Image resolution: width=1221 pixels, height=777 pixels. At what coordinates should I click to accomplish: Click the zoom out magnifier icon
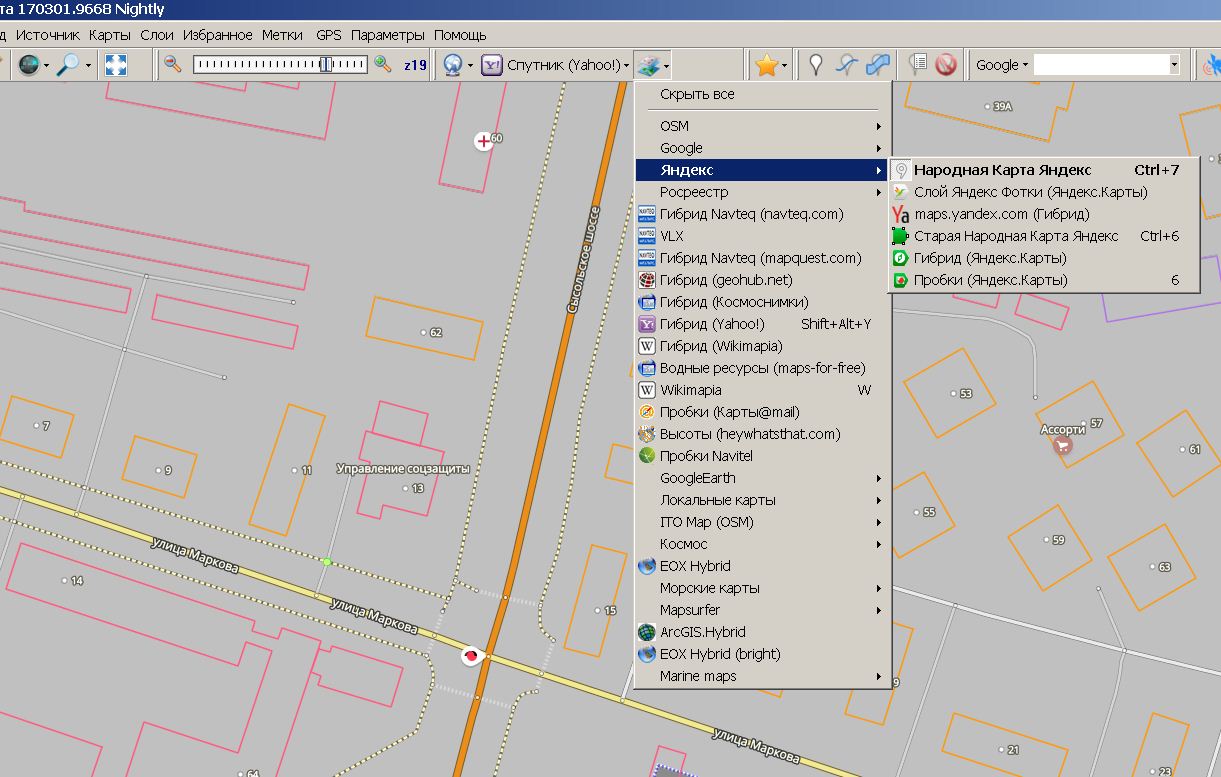173,65
